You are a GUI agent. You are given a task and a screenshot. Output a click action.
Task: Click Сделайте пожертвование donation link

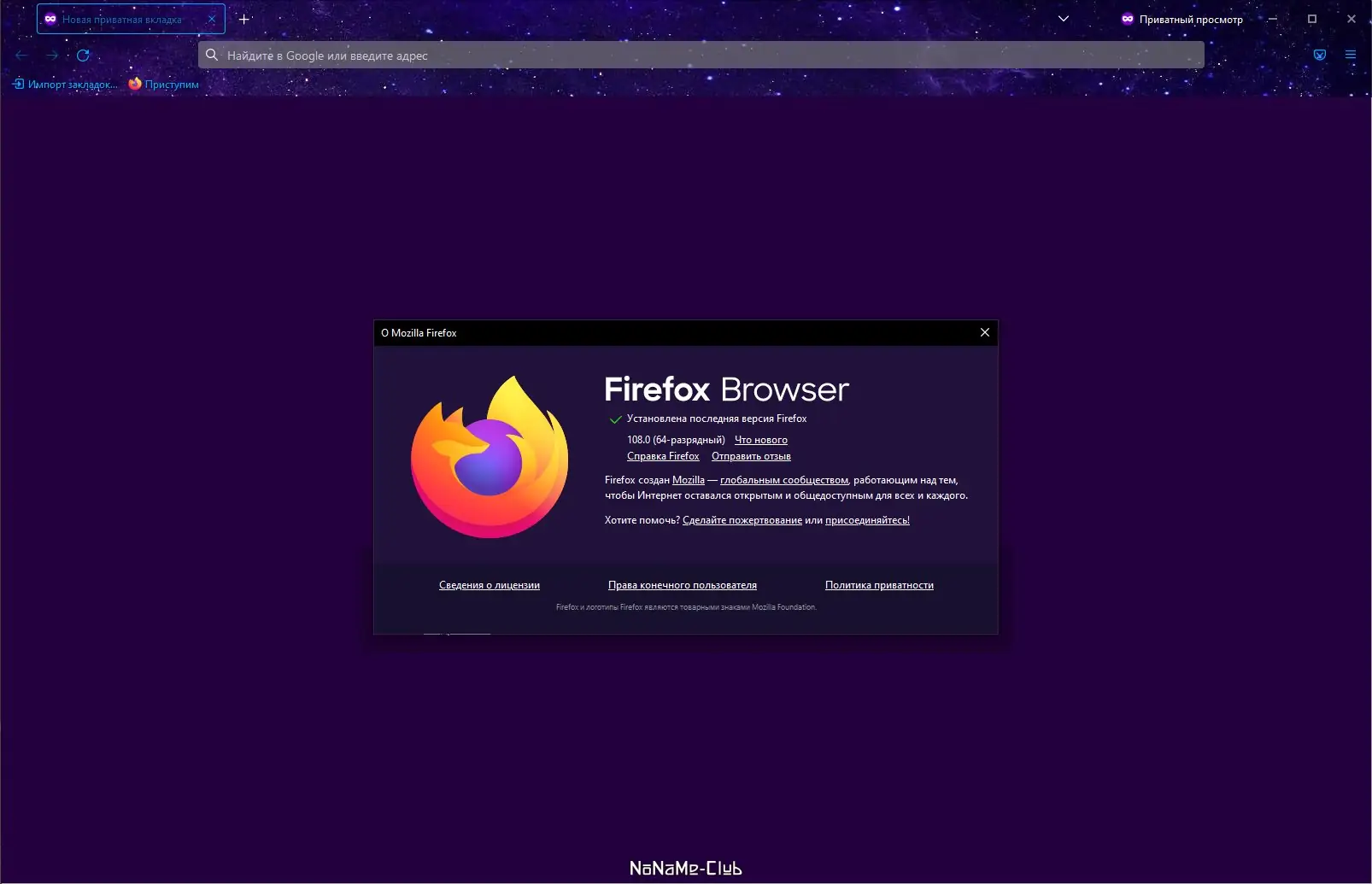pos(742,520)
